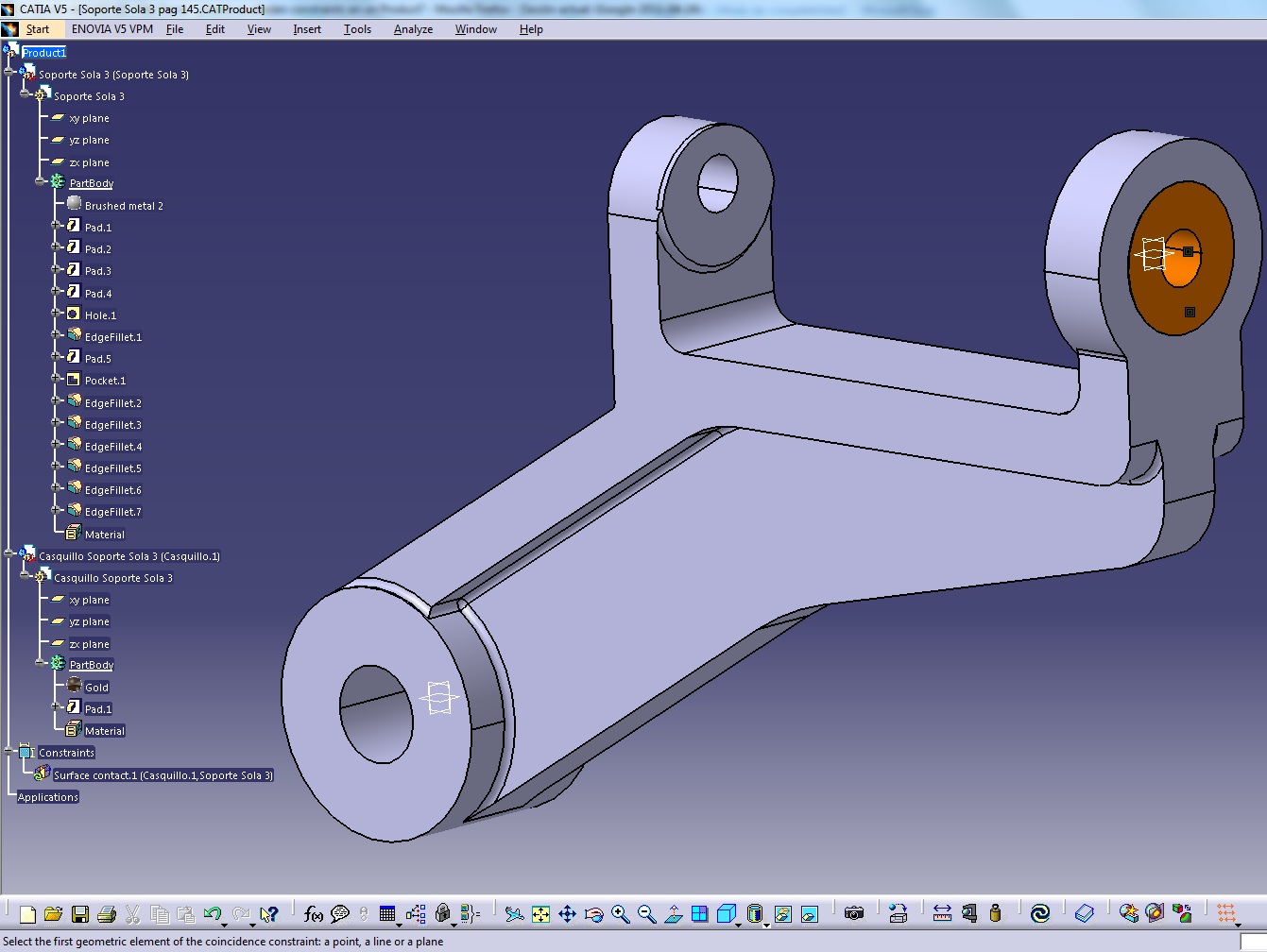The height and width of the screenshot is (952, 1267).
Task: Select the Rotate view icon
Action: (593, 913)
